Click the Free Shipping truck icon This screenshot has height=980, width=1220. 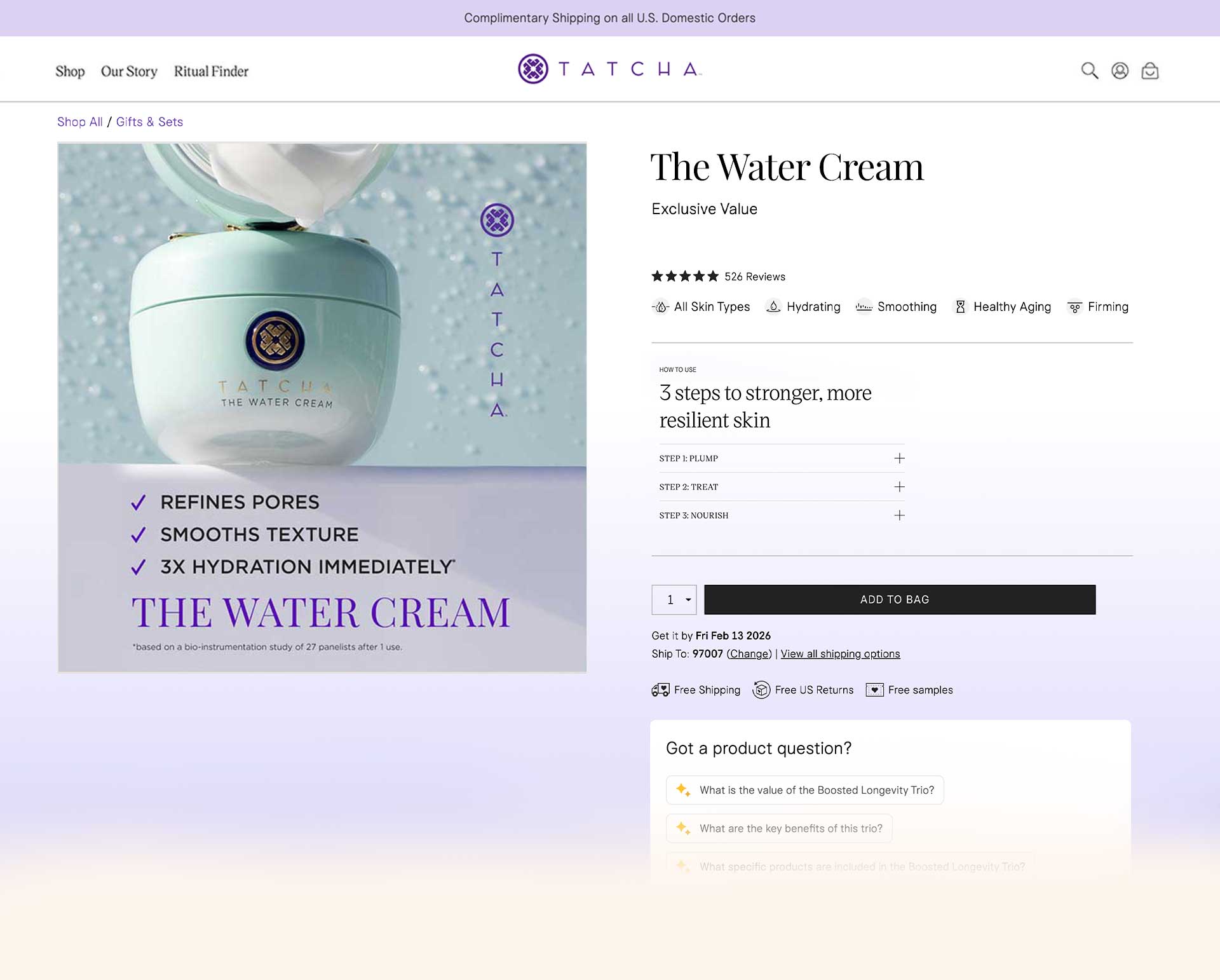pos(660,690)
